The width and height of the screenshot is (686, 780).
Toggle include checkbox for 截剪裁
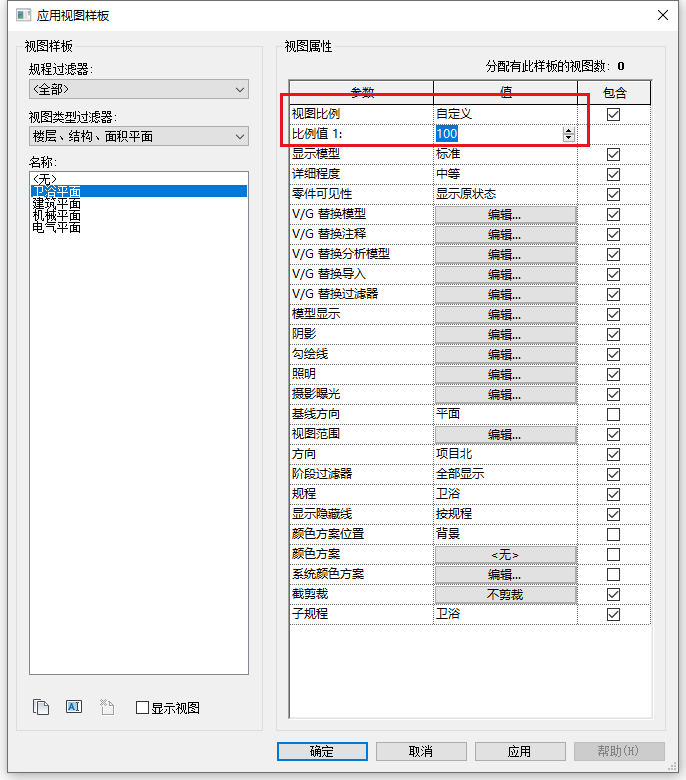pyautogui.click(x=613, y=594)
